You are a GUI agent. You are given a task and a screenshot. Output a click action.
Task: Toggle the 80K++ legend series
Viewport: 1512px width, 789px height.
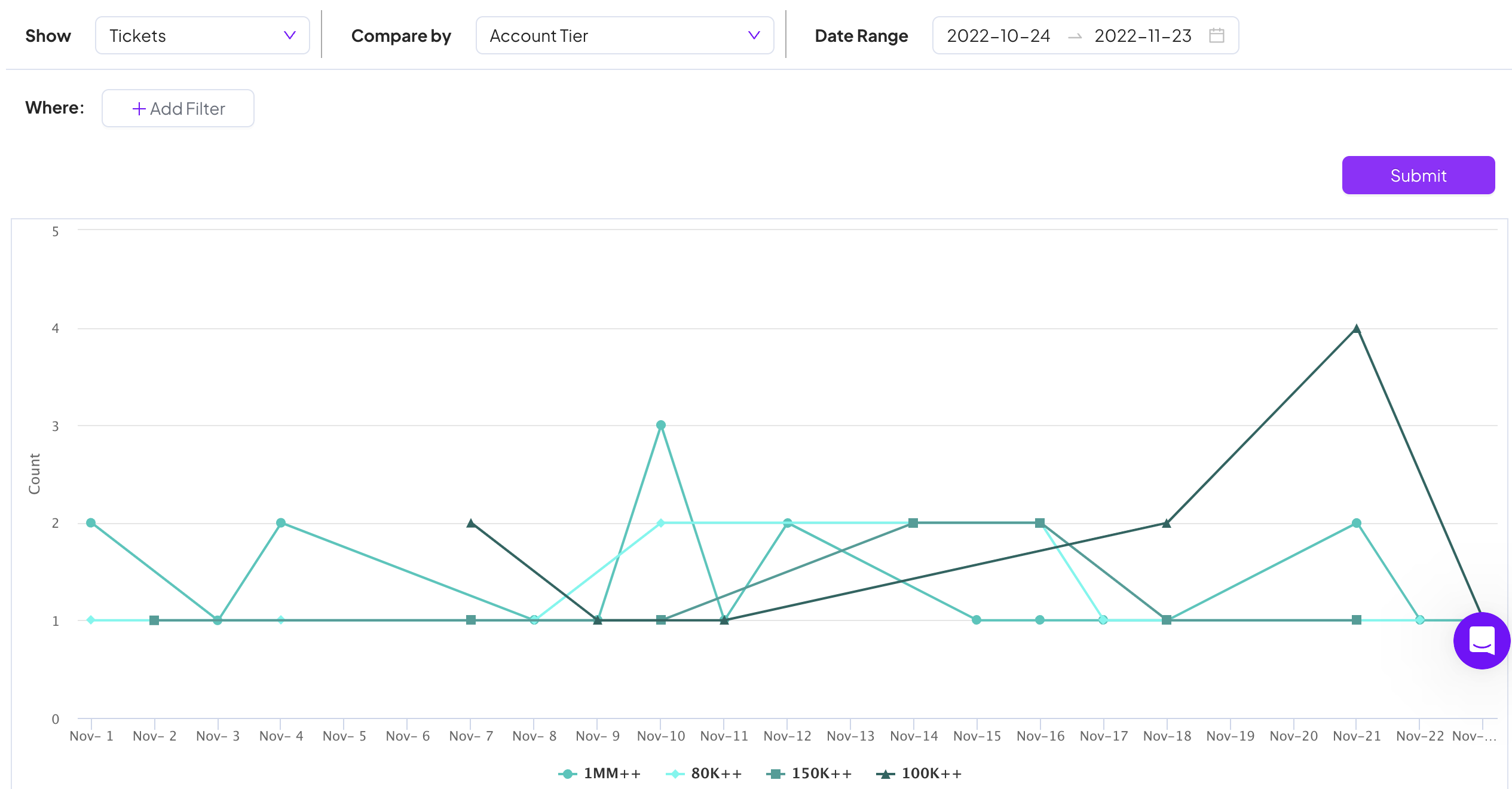coord(704,773)
